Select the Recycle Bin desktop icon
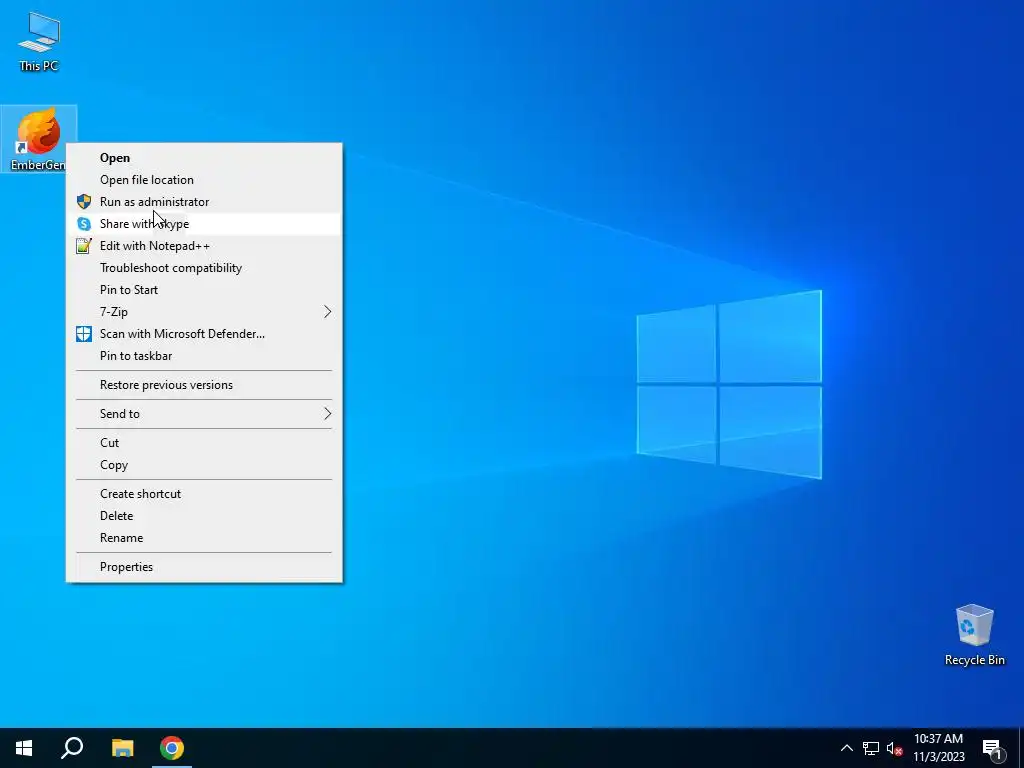This screenshot has height=768, width=1024. [x=974, y=634]
